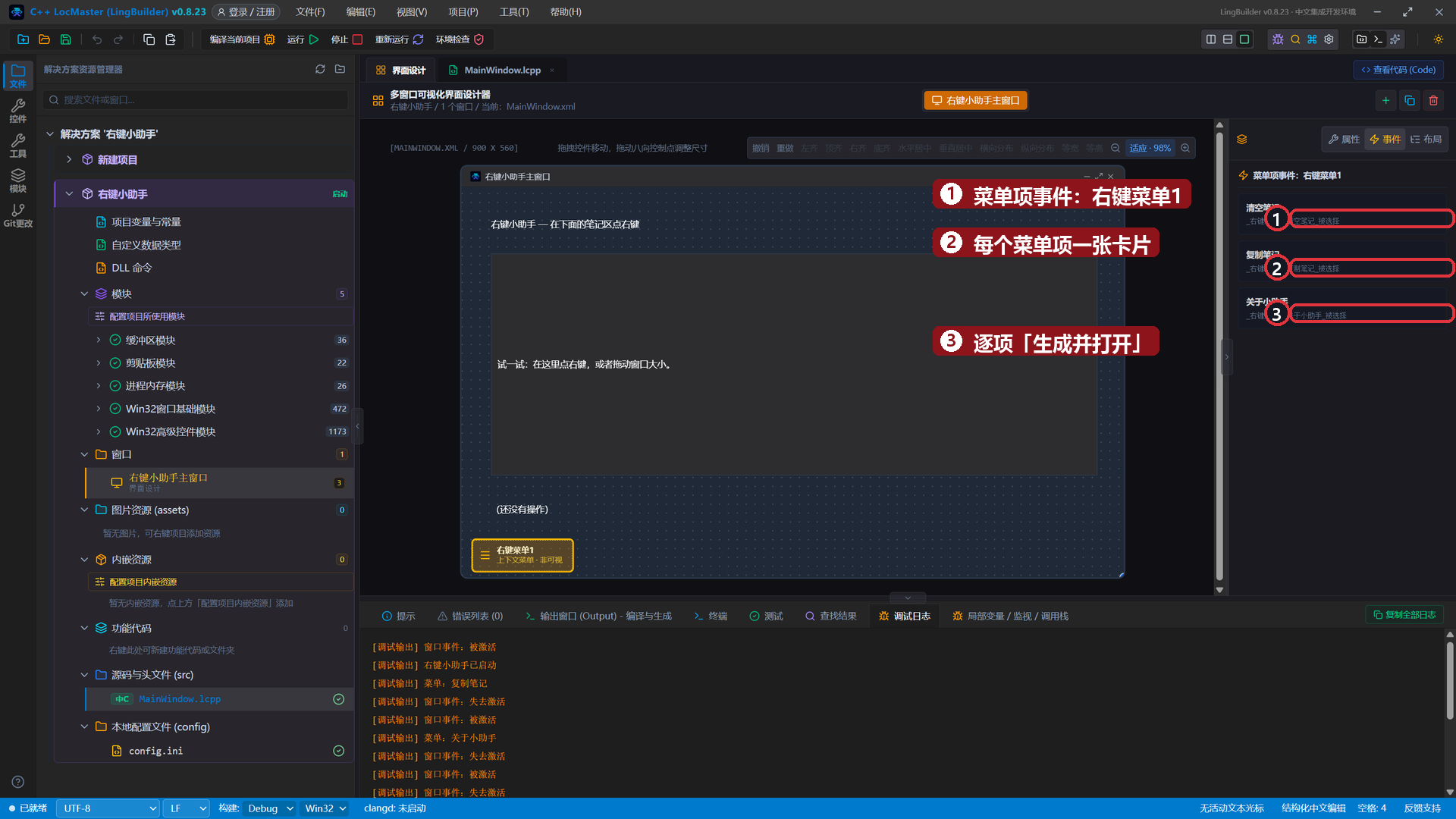Screen dimensions: 1456x819
Task: Click the copy icon in top toolbar
Action: click(149, 39)
